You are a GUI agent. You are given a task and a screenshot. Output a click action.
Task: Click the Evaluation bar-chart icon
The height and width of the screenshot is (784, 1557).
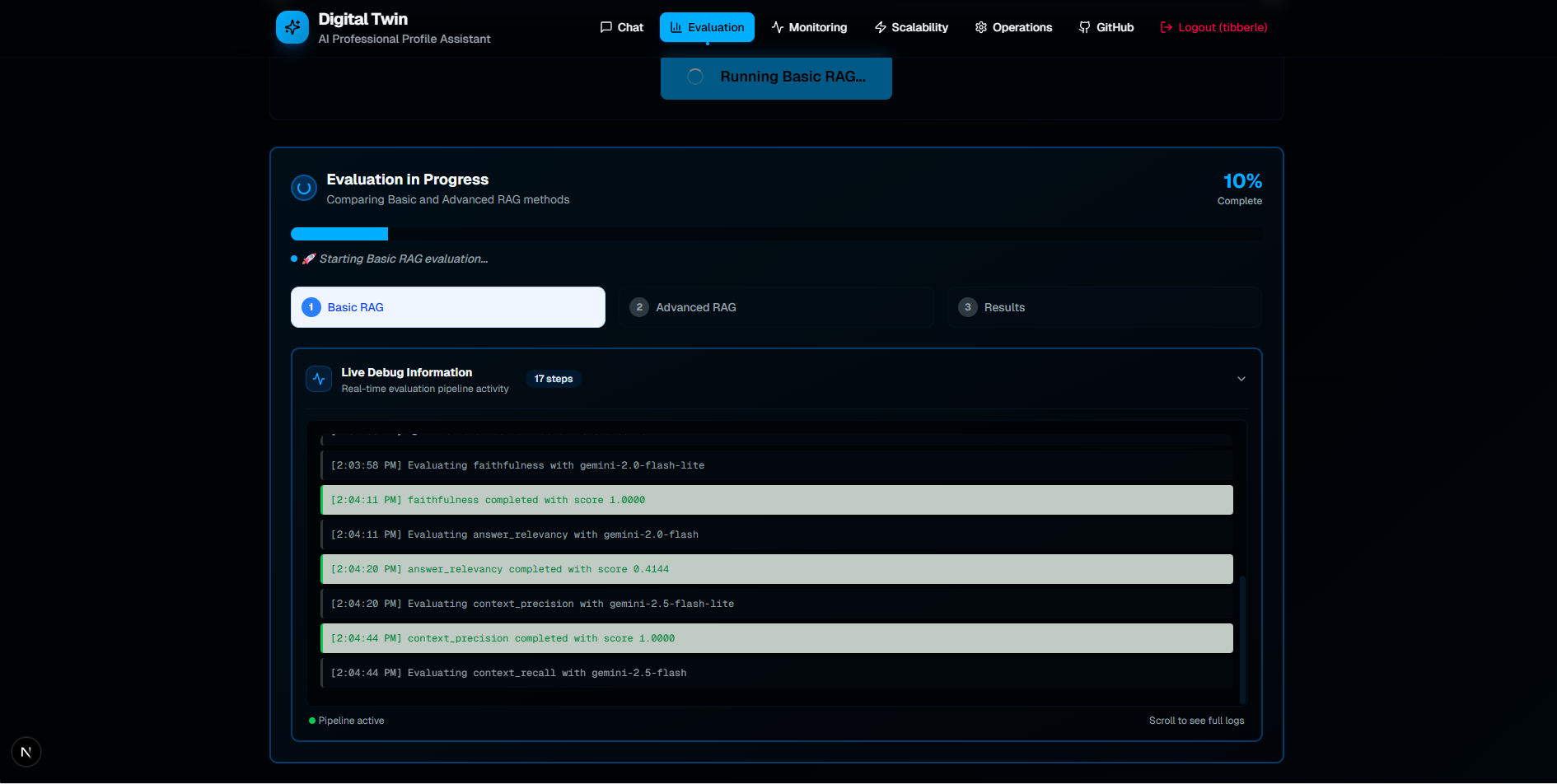(x=676, y=27)
